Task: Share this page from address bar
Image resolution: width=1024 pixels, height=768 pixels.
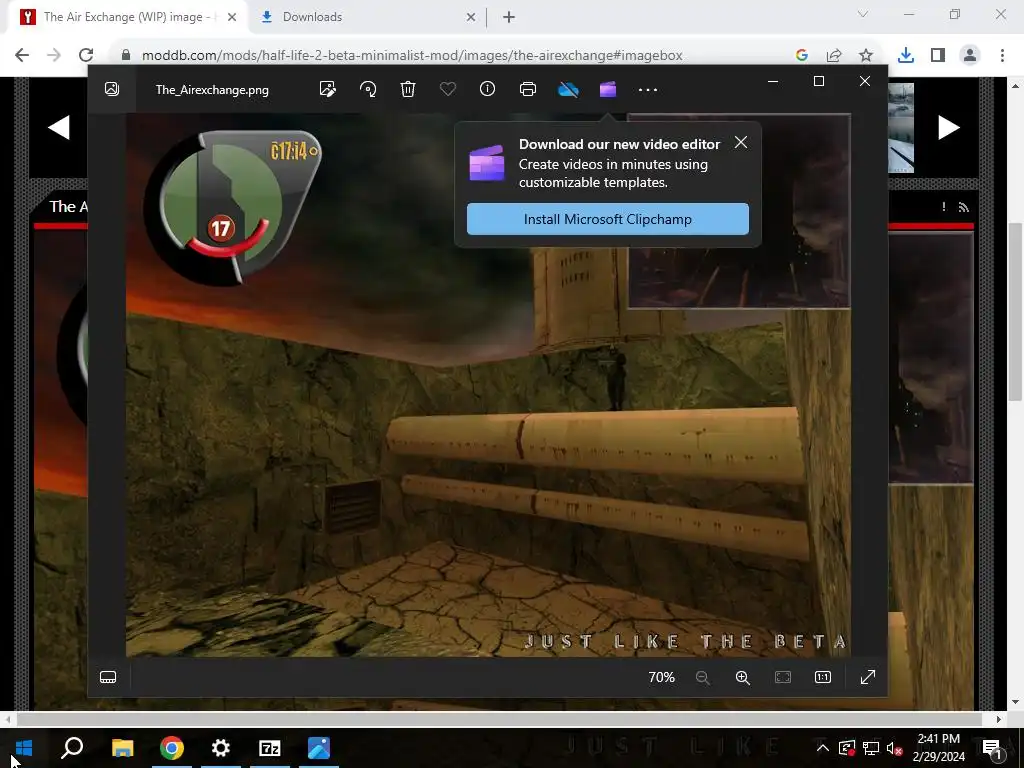Action: [834, 56]
